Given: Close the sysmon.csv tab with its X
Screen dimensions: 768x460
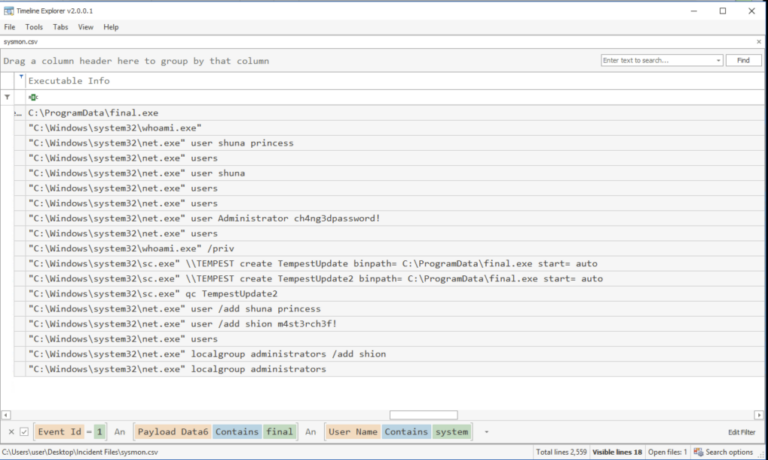Looking at the screenshot, I should tap(759, 43).
